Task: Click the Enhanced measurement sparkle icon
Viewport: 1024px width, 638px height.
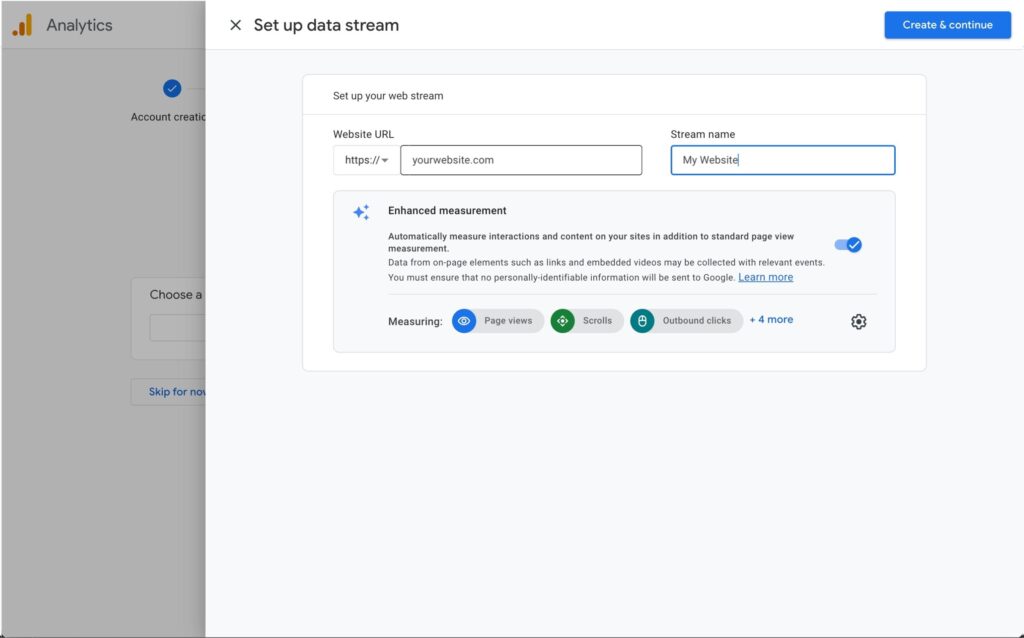Action: pyautogui.click(x=361, y=212)
